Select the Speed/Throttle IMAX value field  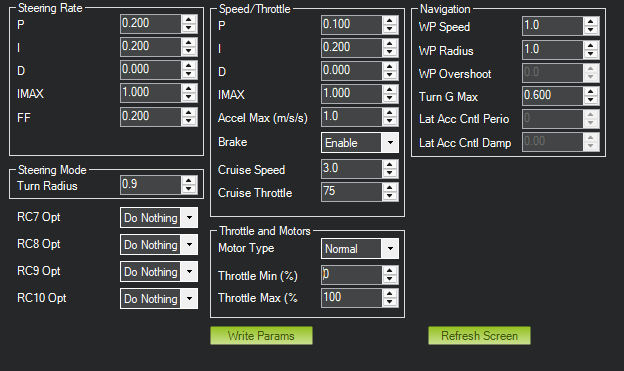pyautogui.click(x=352, y=94)
